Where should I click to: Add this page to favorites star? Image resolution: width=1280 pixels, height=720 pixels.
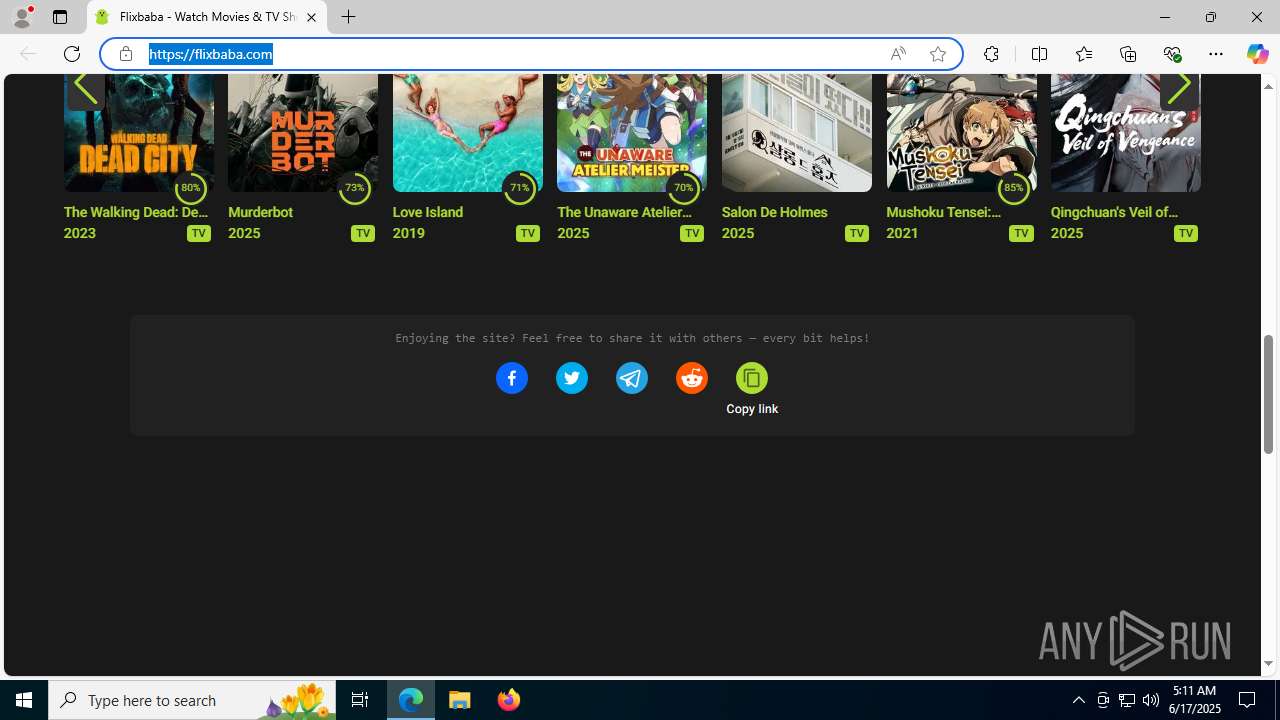point(937,54)
